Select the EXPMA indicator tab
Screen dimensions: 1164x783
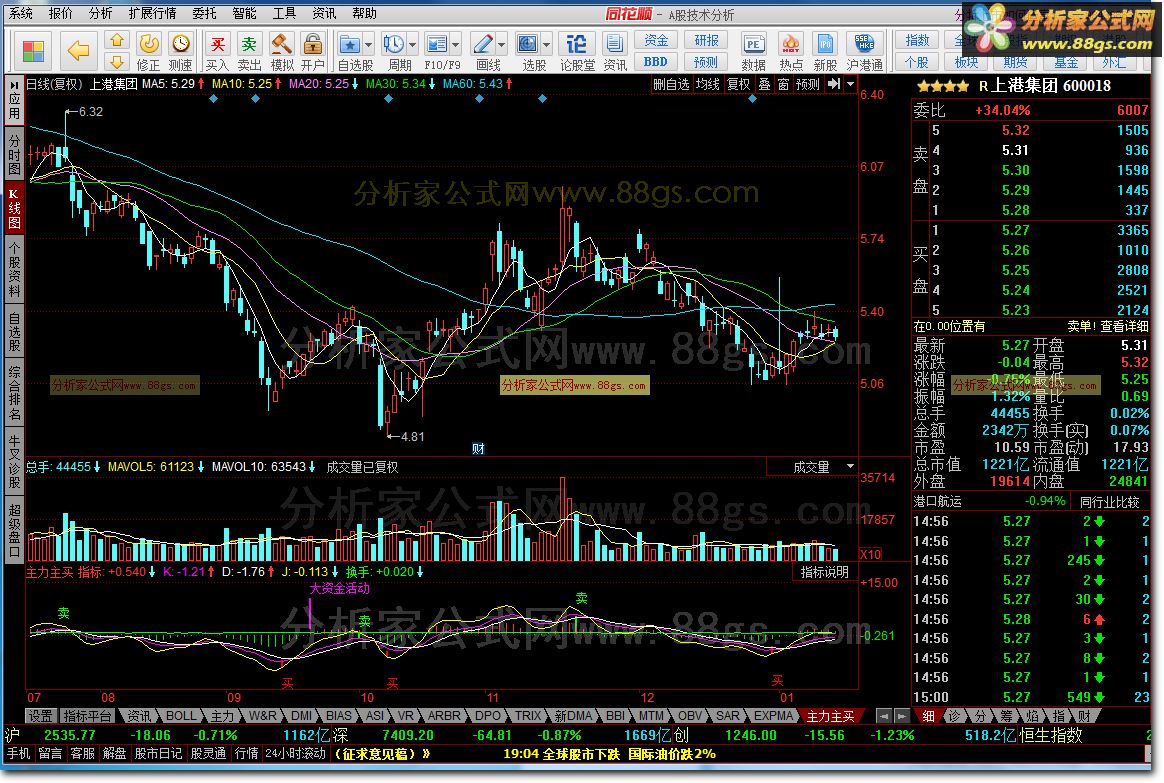pos(774,715)
